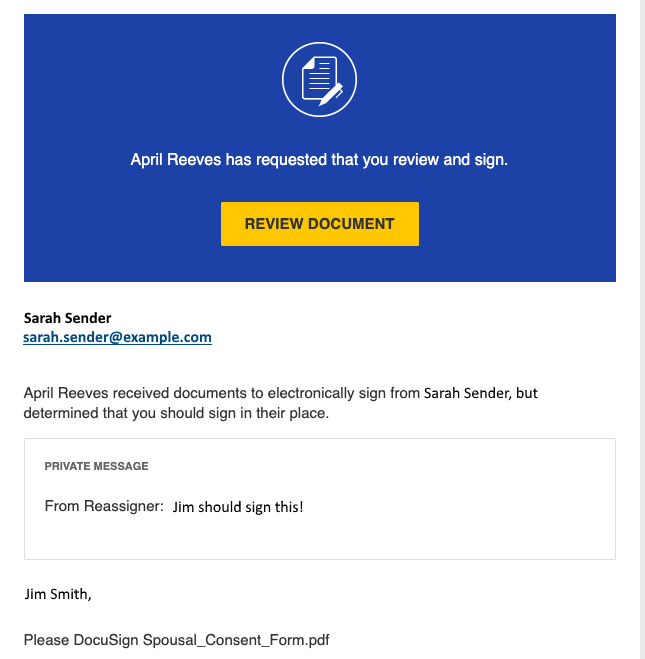Open the document via REVIEW DOCUMENT button
The height and width of the screenshot is (659, 645).
tap(320, 224)
